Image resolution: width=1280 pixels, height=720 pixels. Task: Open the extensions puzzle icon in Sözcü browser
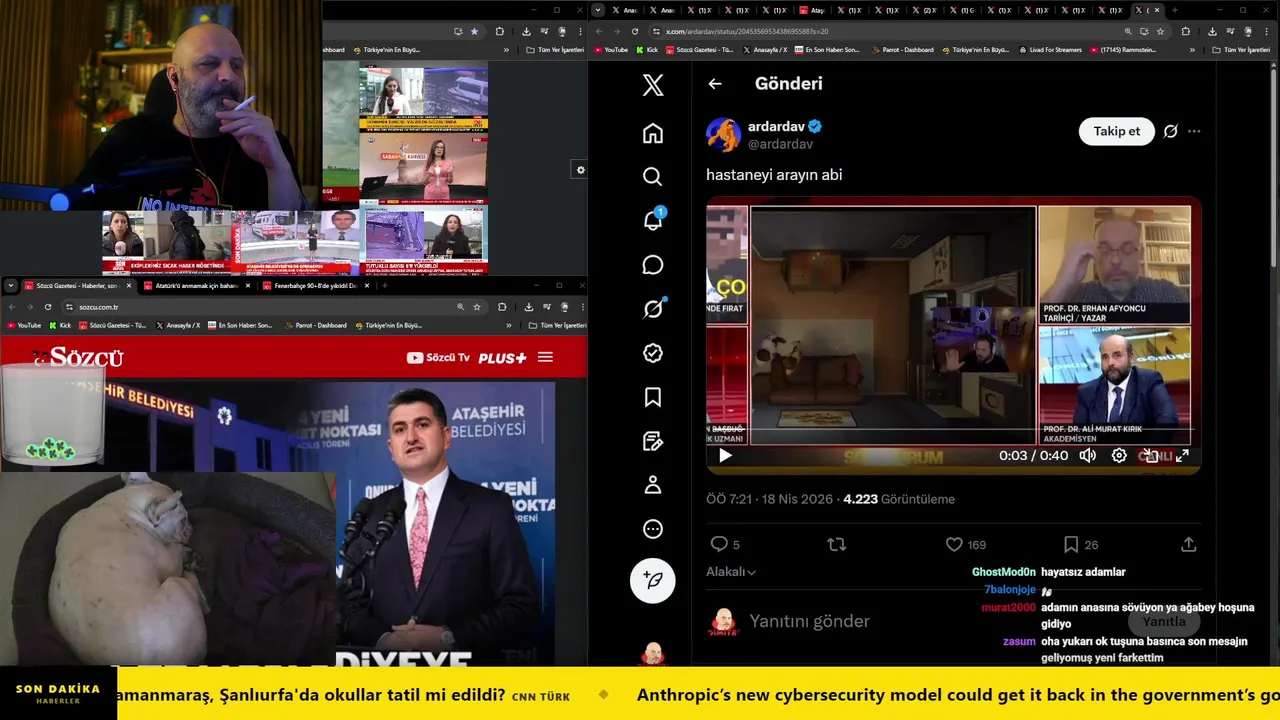[x=502, y=307]
